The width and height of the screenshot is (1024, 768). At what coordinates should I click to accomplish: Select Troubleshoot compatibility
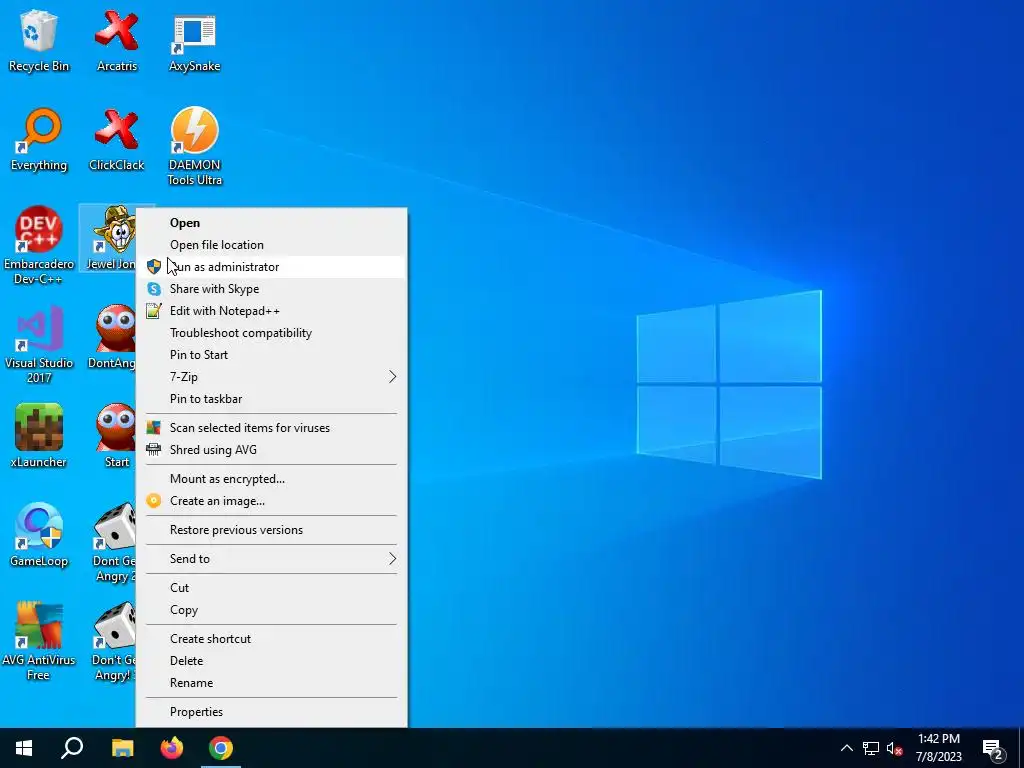272,333
